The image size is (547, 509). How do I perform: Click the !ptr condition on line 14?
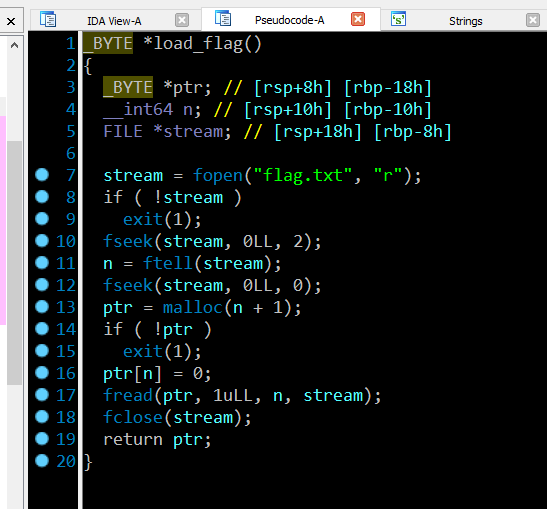pos(173,329)
